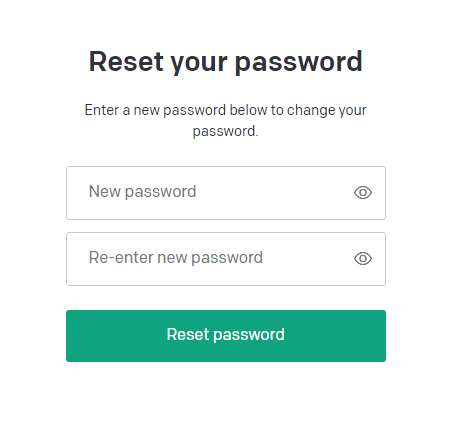Click the Reset your password heading
This screenshot has width=454, height=421.
pyautogui.click(x=226, y=62)
